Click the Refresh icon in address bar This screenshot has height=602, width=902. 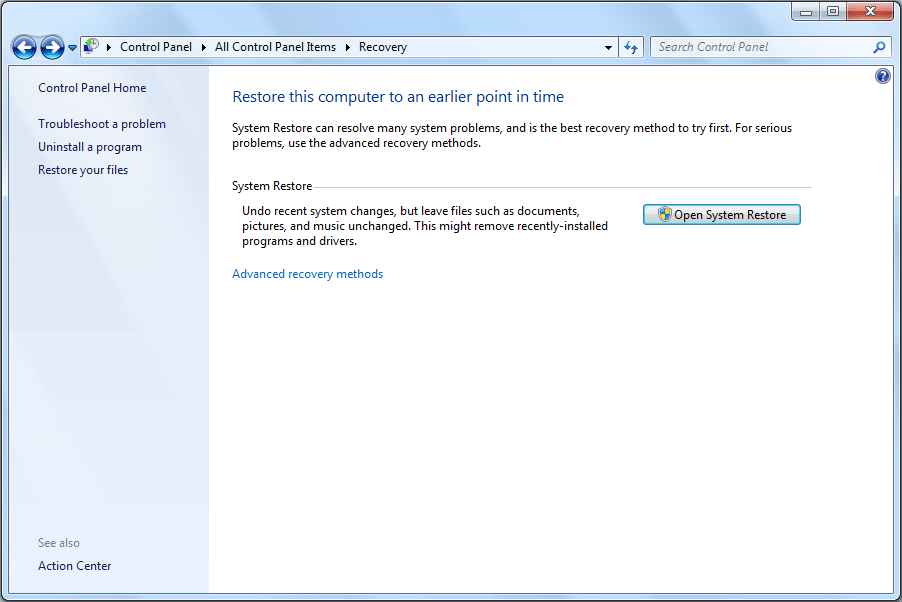click(x=630, y=47)
